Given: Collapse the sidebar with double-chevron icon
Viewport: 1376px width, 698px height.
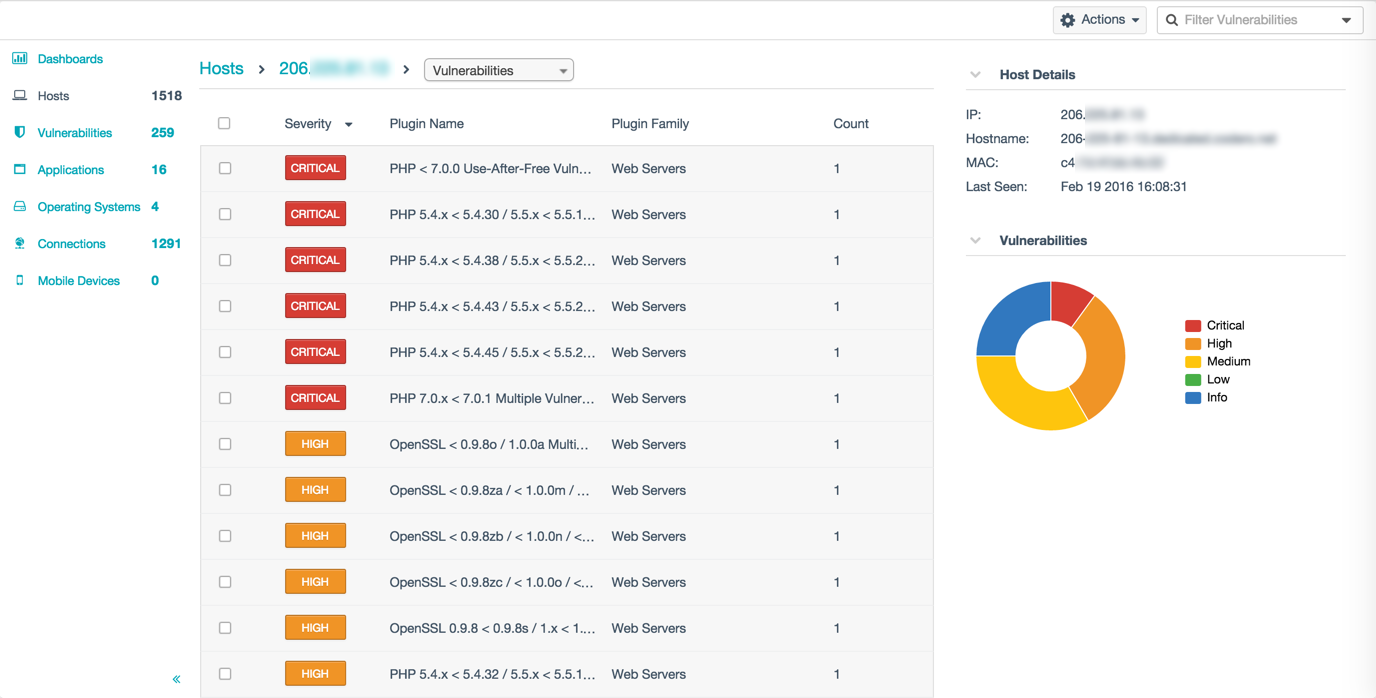Looking at the screenshot, I should click(176, 679).
